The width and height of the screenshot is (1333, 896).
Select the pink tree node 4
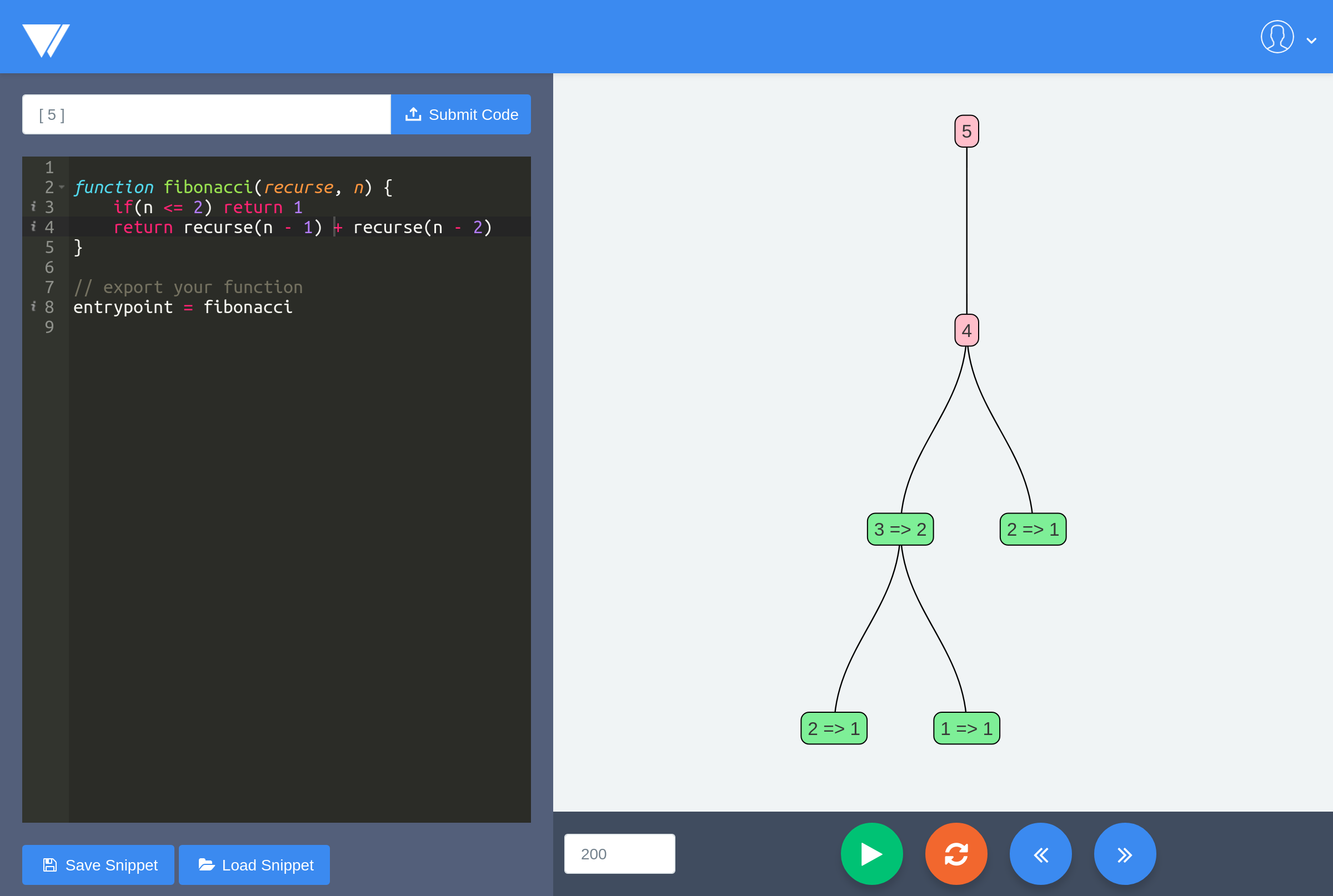966,330
